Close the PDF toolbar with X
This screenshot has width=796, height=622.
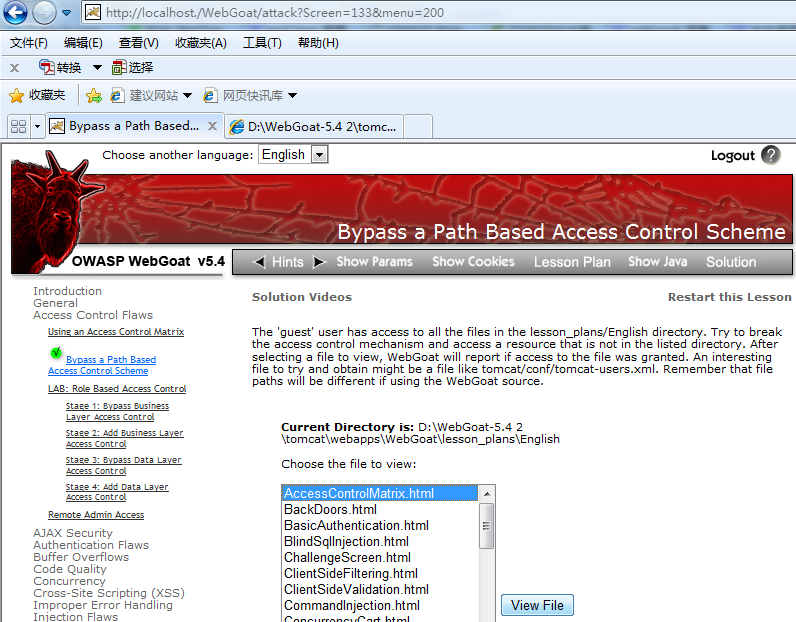pos(15,68)
